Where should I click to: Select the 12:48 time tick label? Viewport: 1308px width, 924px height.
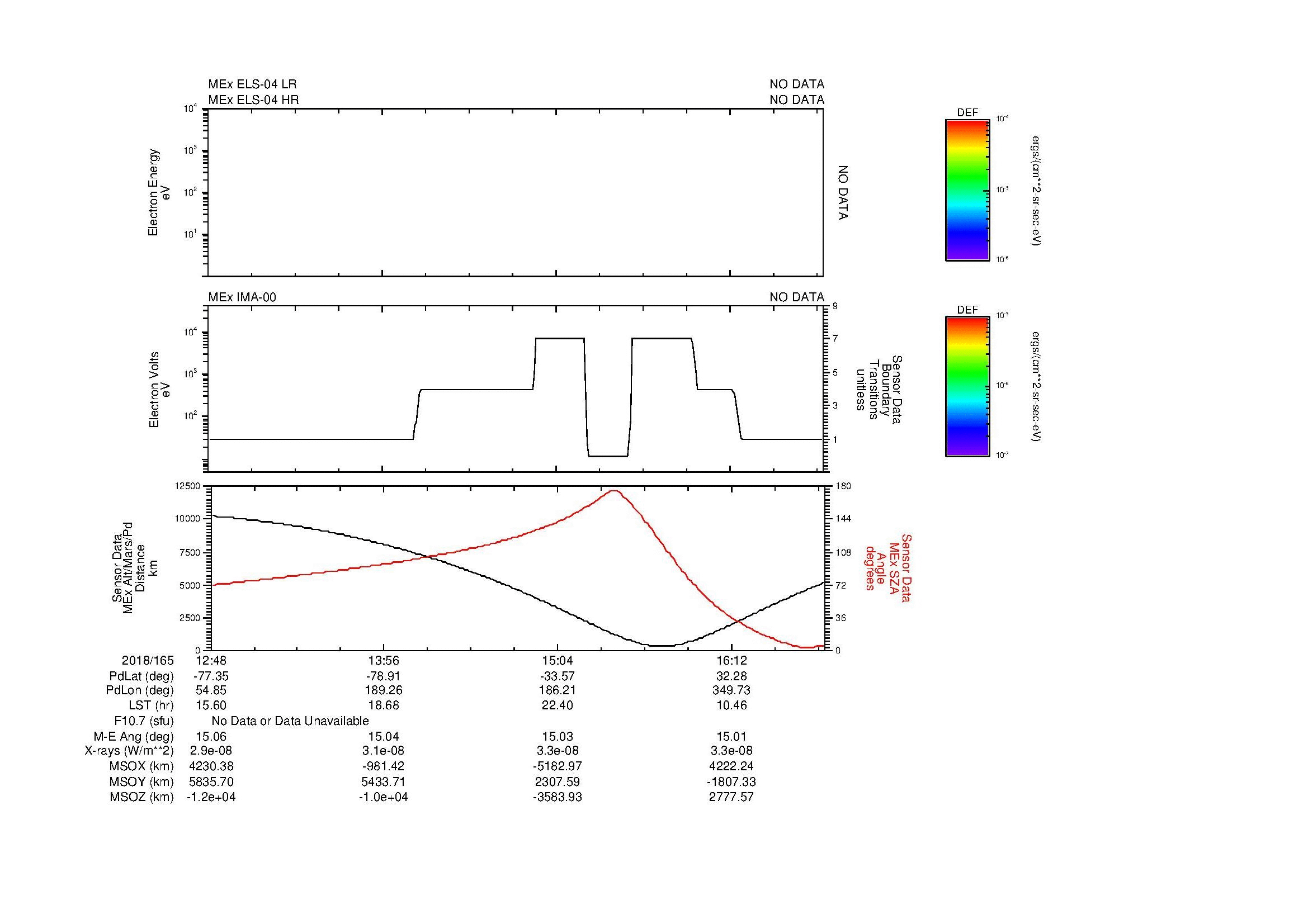[x=211, y=660]
